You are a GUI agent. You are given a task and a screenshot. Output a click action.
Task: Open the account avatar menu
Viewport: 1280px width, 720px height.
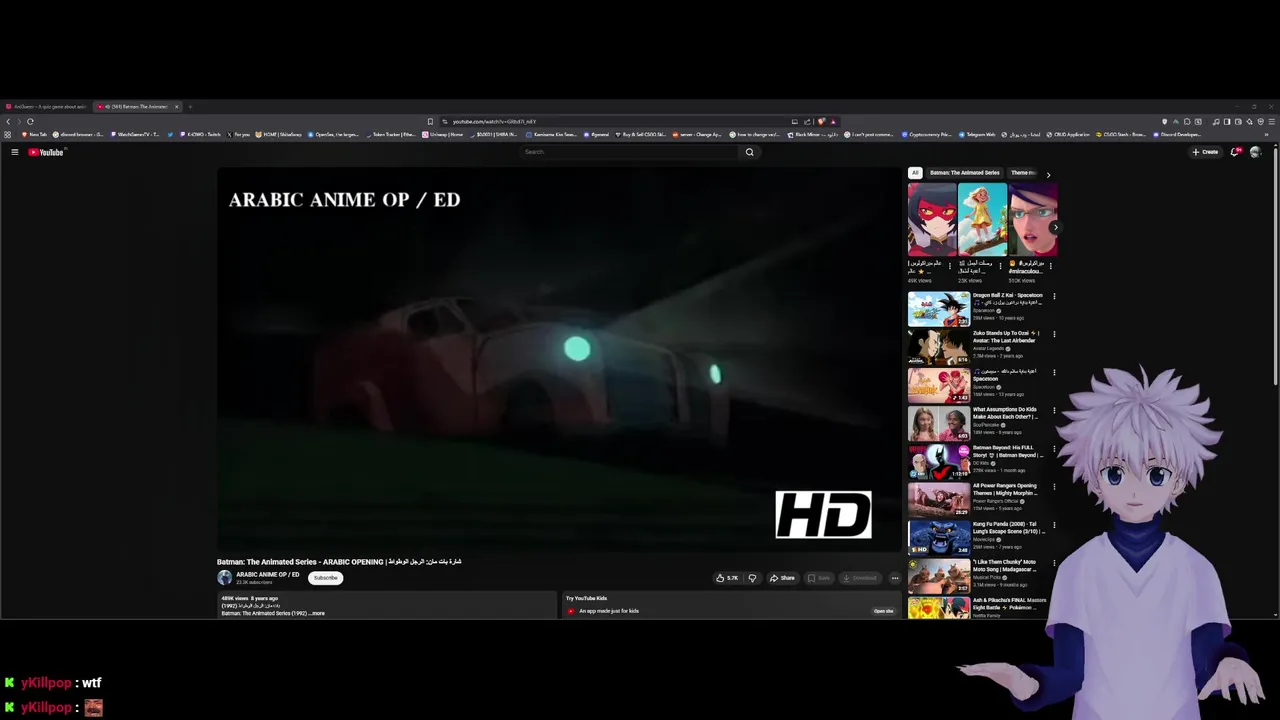point(1255,152)
